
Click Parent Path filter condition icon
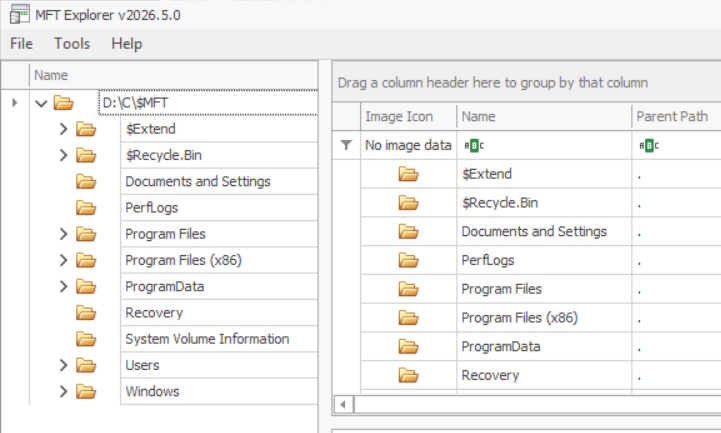(649, 146)
